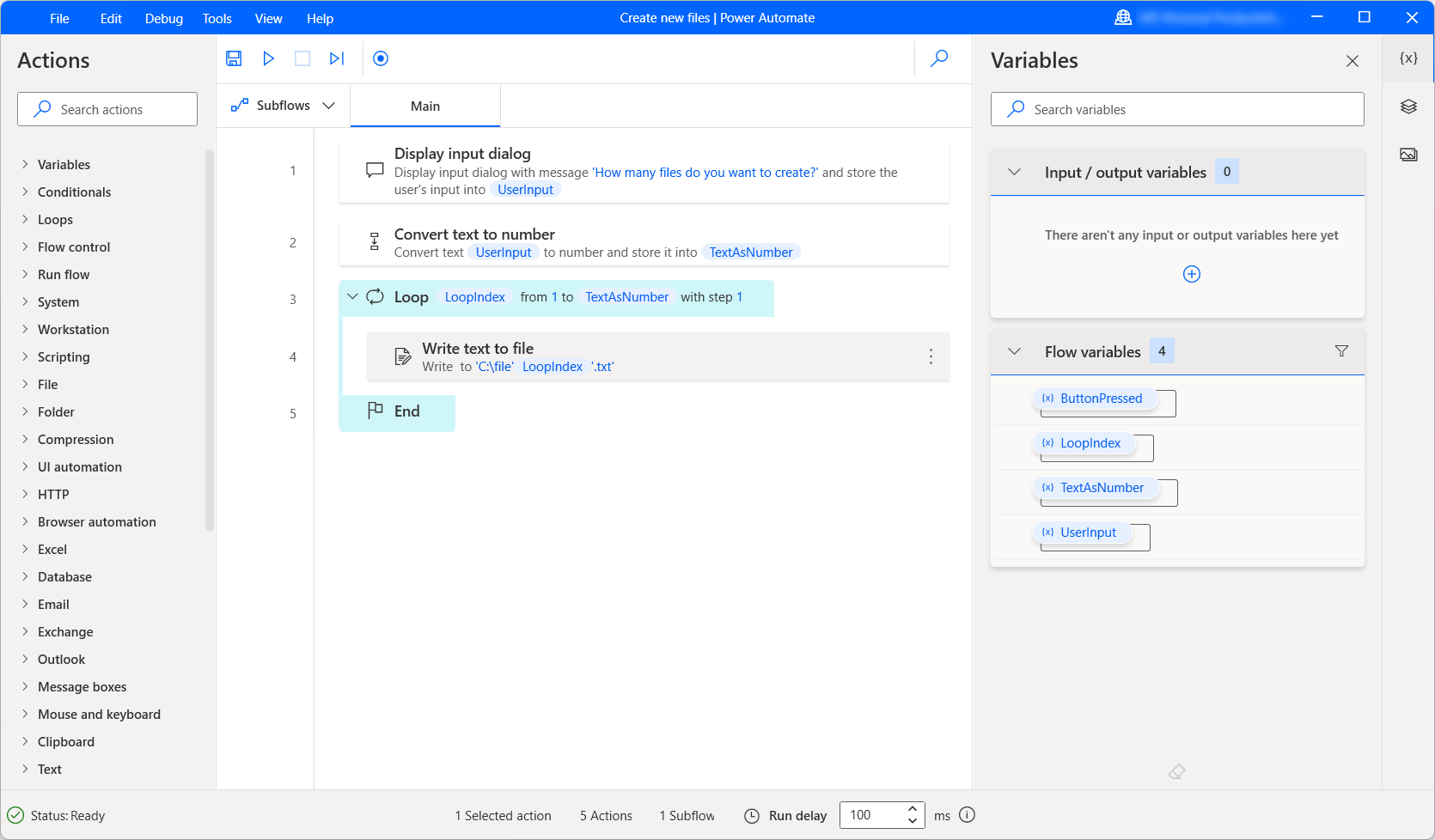Select the LoopIndex flow variable

(x=1090, y=442)
